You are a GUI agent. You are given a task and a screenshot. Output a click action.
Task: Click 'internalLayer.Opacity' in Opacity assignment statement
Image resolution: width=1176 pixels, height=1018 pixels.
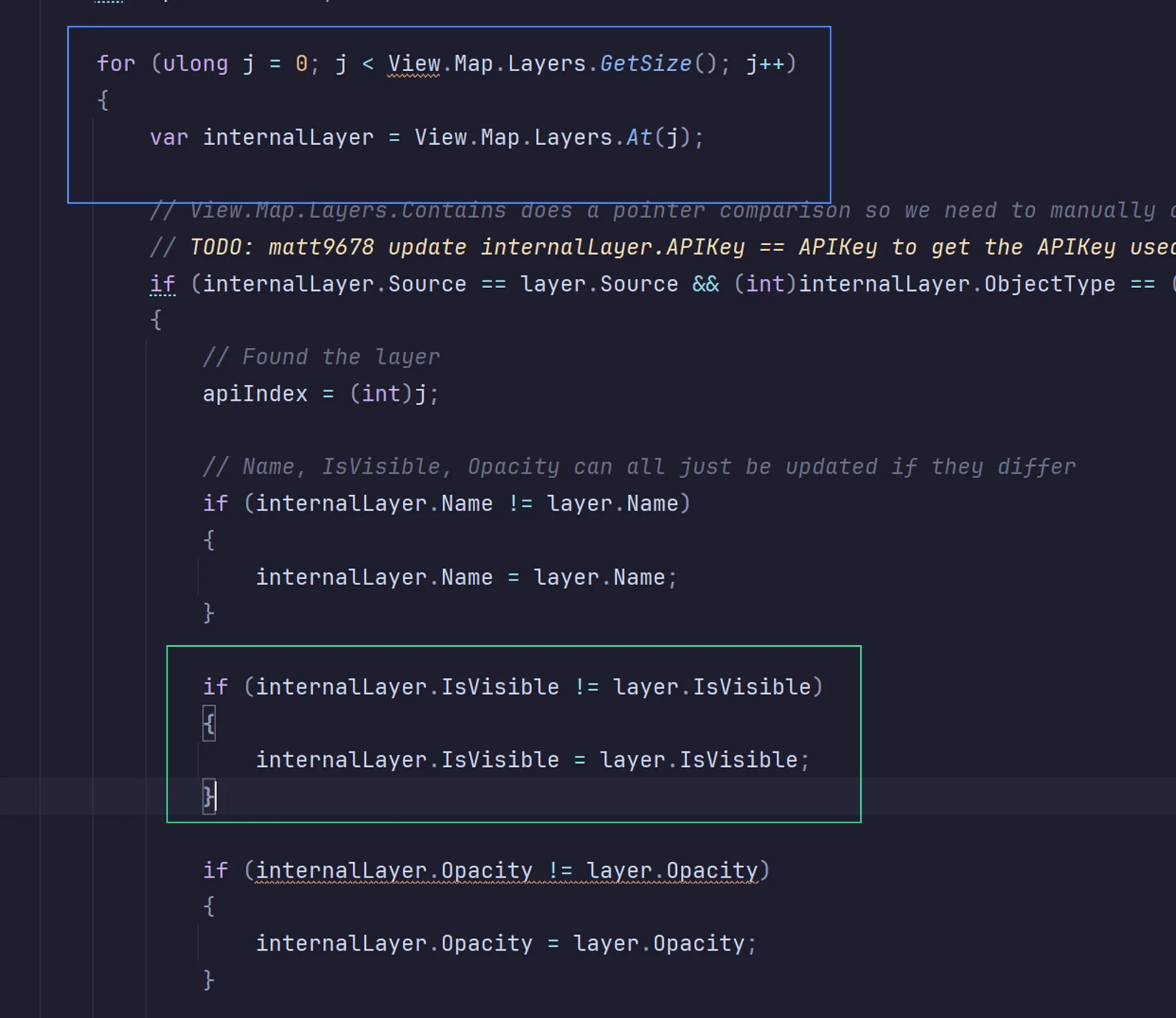[x=394, y=943]
